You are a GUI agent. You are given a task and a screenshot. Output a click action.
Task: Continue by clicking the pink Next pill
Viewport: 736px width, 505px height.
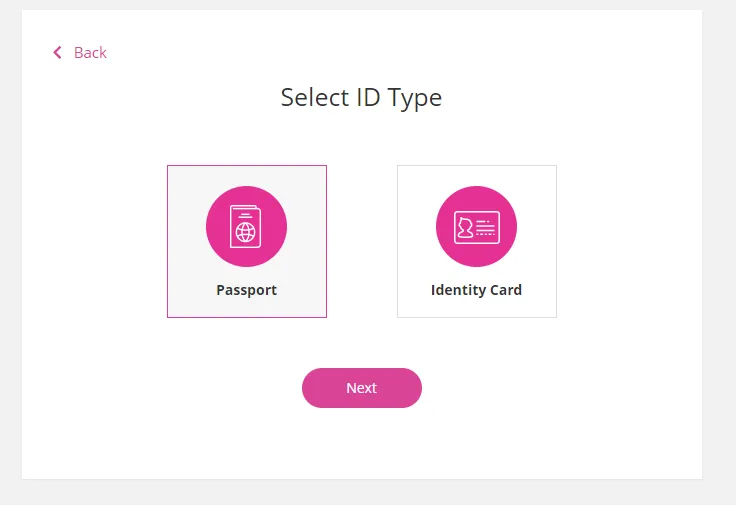coord(362,388)
